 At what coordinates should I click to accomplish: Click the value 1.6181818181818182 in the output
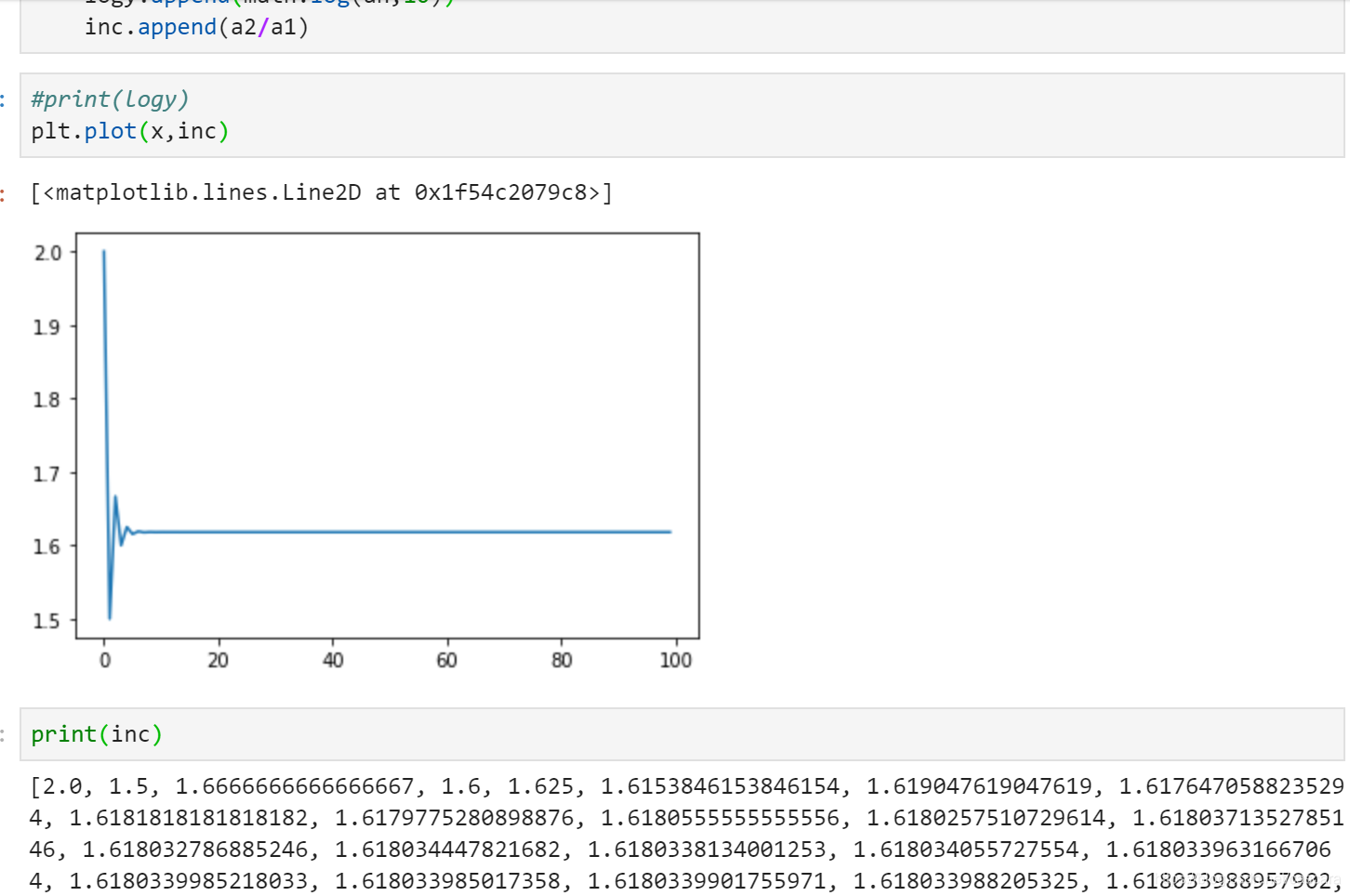coord(189,818)
